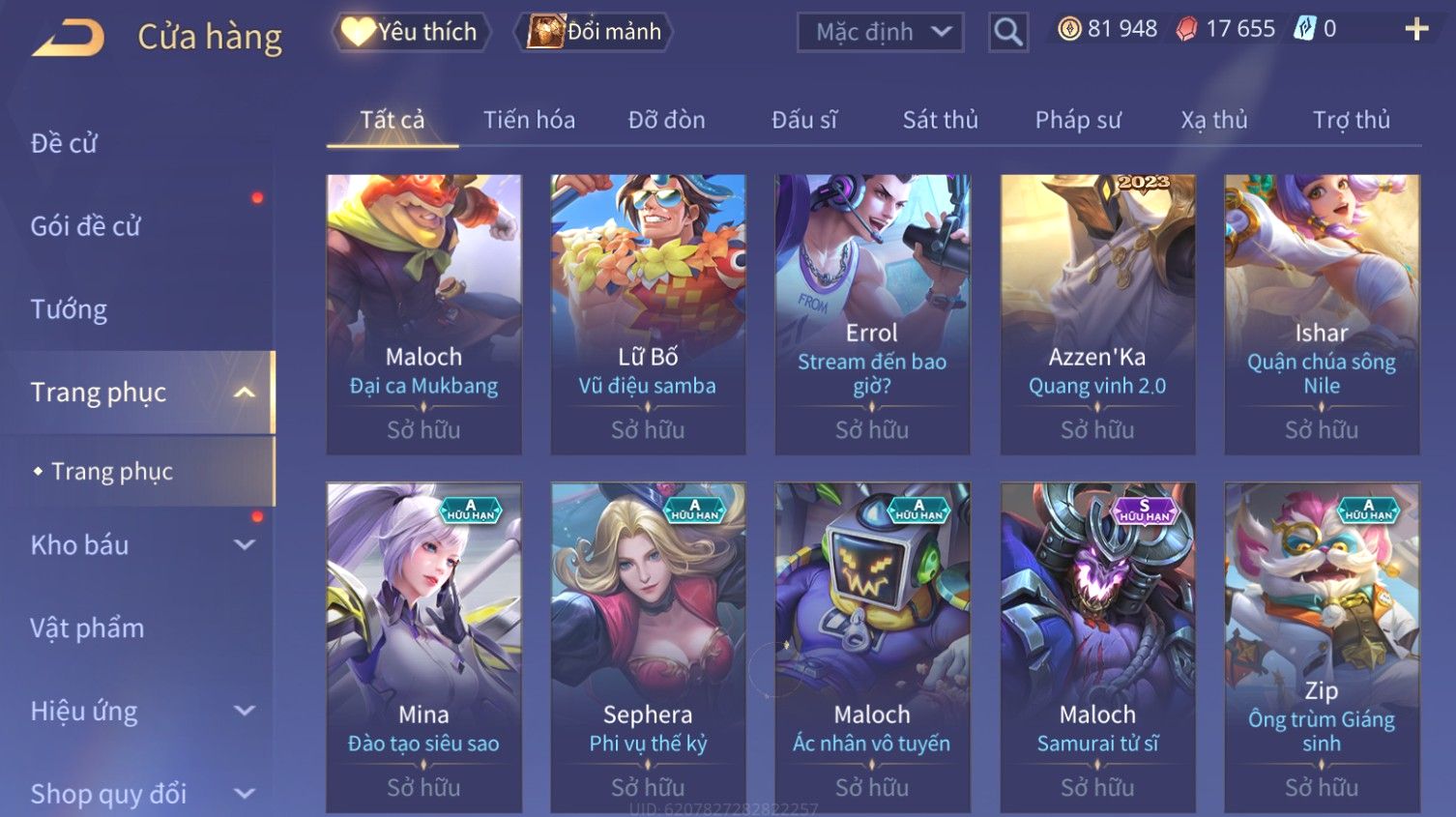Expand the Shop quy đổi section
The image size is (1456, 817).
pyautogui.click(x=245, y=794)
